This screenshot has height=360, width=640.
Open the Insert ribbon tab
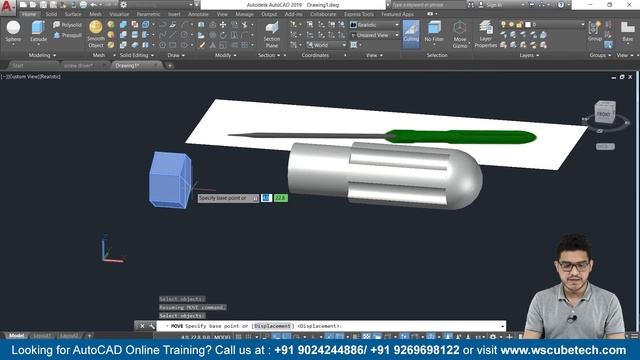pyautogui.click(x=174, y=14)
